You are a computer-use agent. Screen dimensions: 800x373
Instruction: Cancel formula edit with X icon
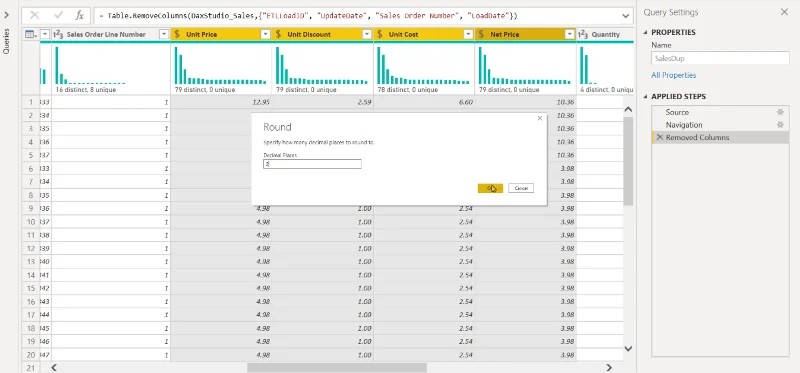[x=35, y=16]
